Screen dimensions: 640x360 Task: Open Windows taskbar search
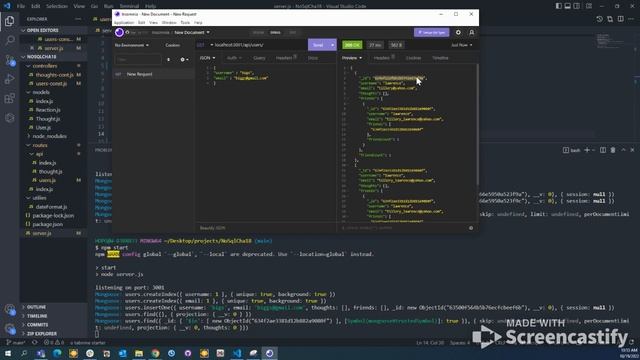[x=24, y=353]
